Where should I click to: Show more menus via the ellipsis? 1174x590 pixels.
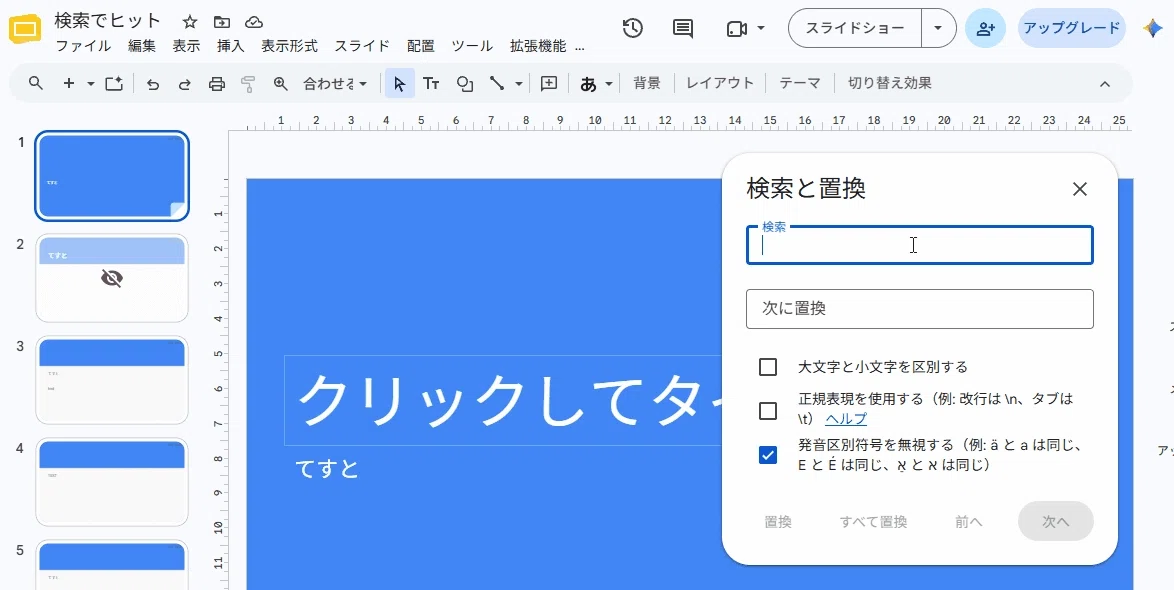pos(580,46)
